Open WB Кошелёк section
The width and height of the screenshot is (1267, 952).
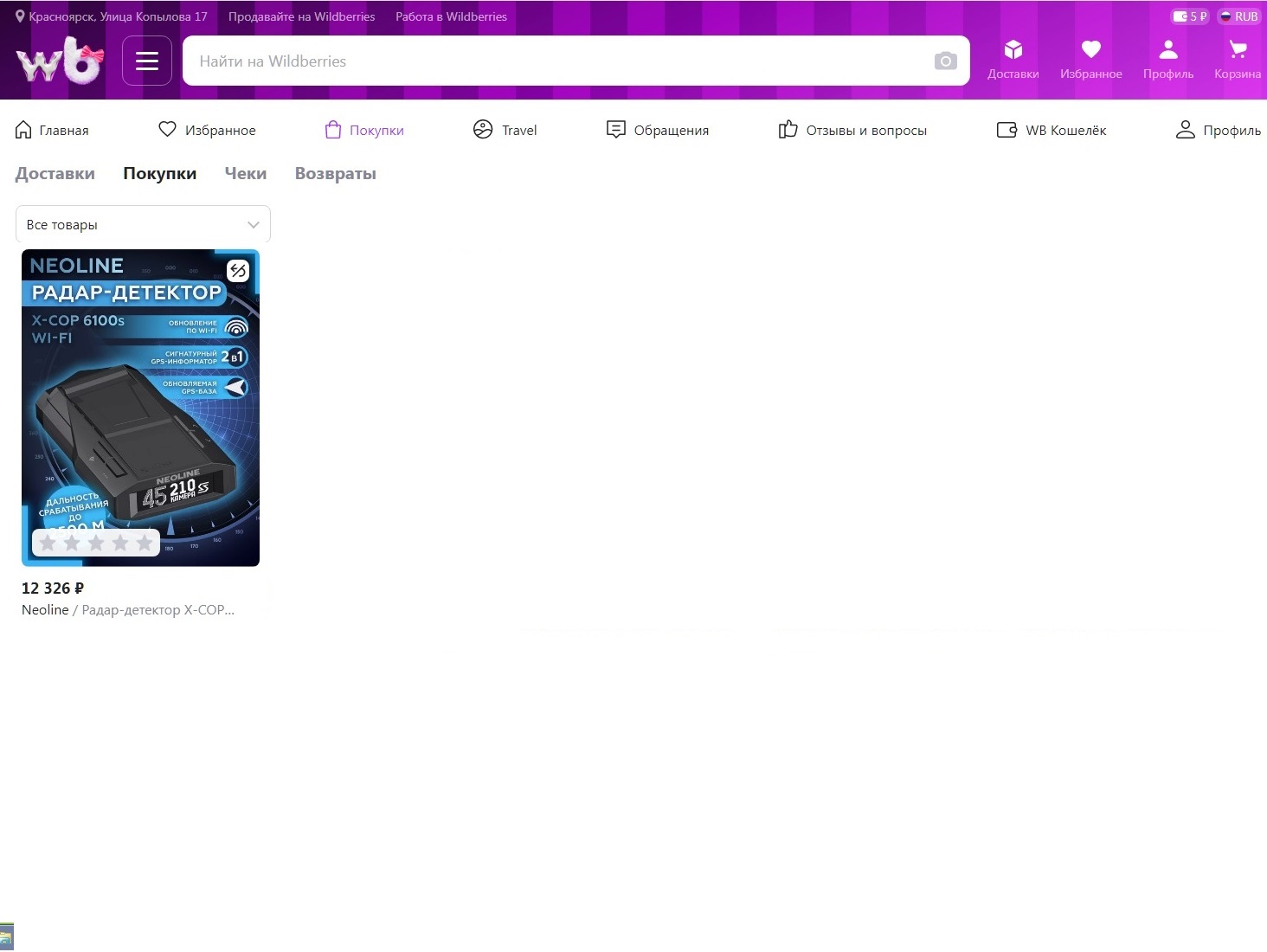1052,130
